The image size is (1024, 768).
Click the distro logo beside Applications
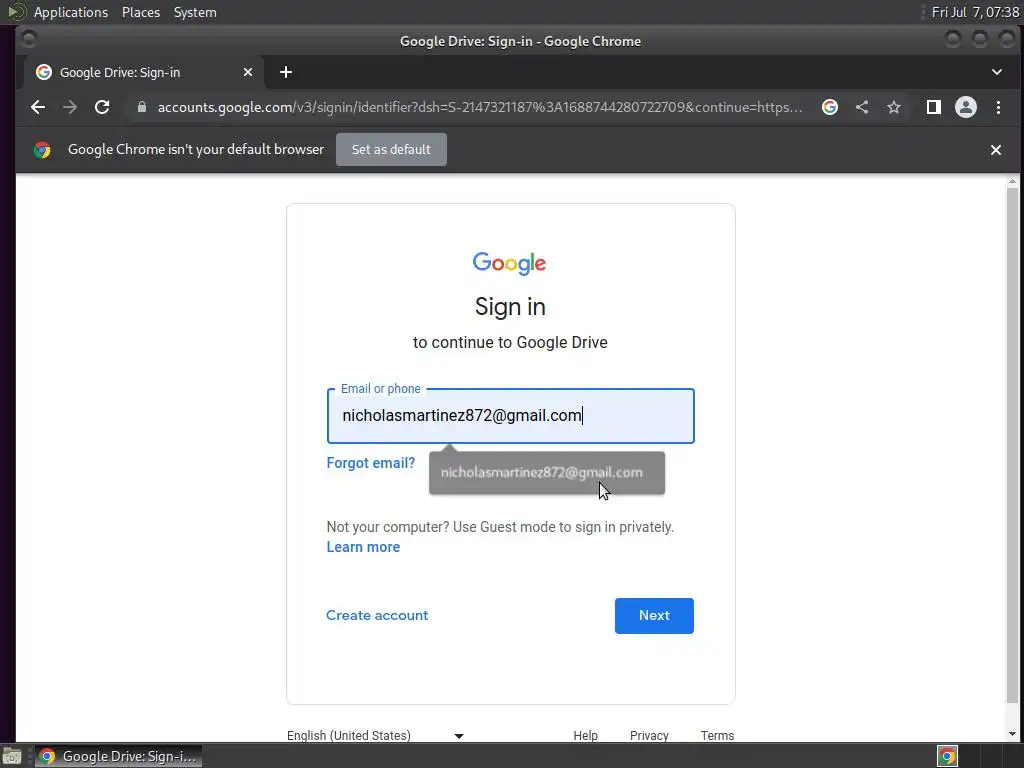16,12
